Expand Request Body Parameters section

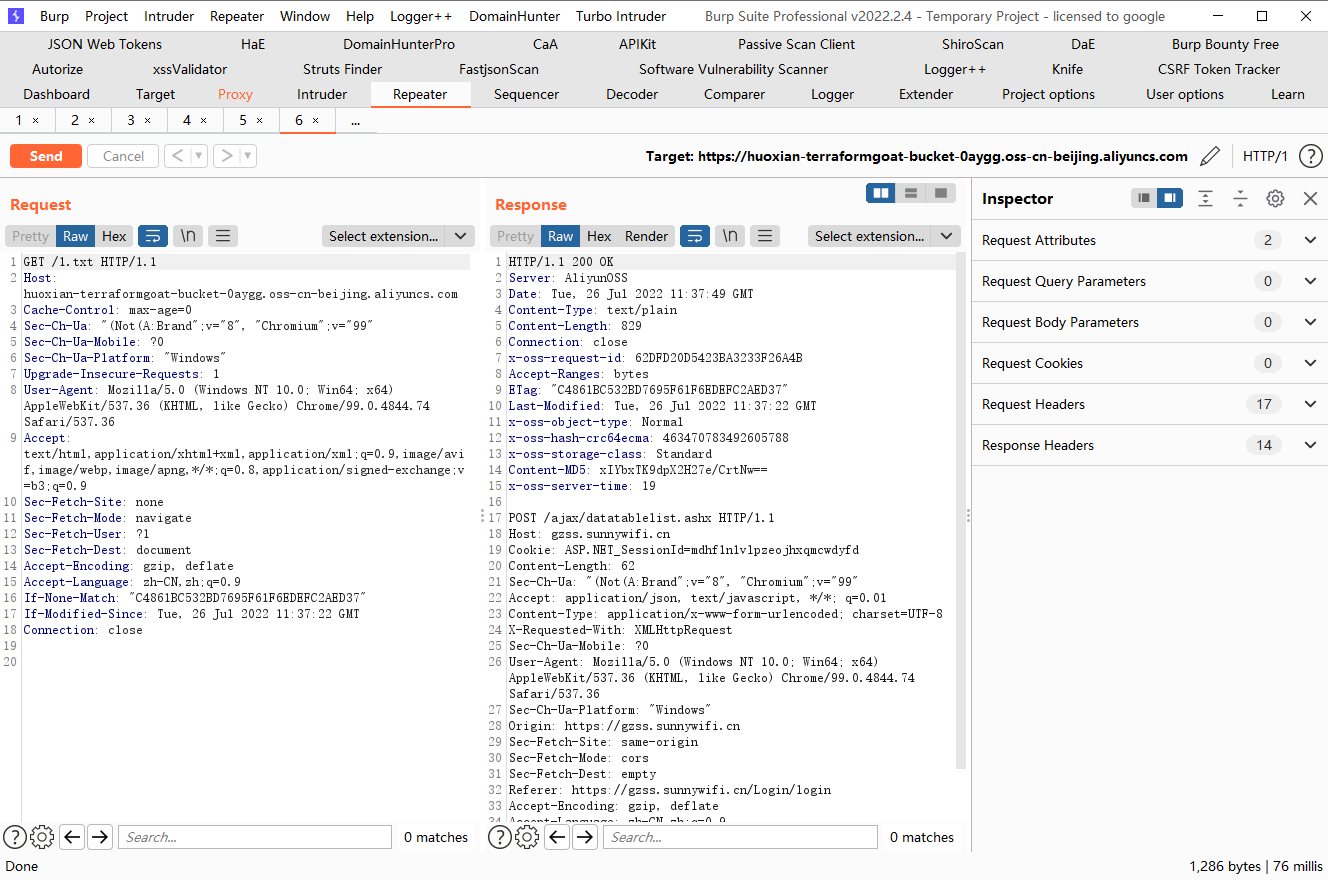pos(1310,322)
